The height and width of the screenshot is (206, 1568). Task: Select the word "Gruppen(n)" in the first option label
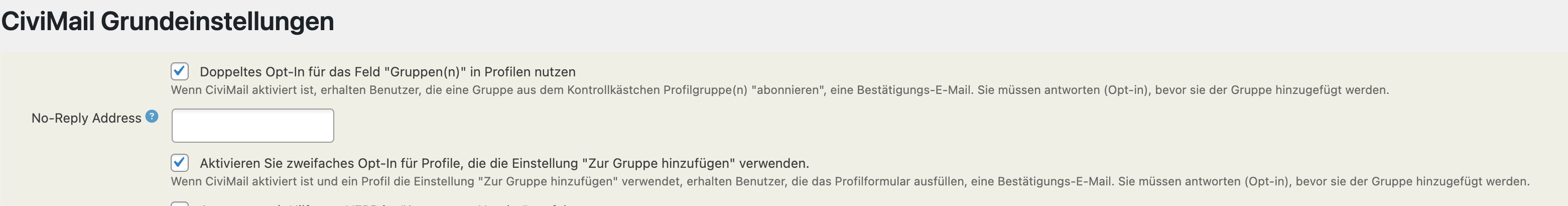point(425,72)
